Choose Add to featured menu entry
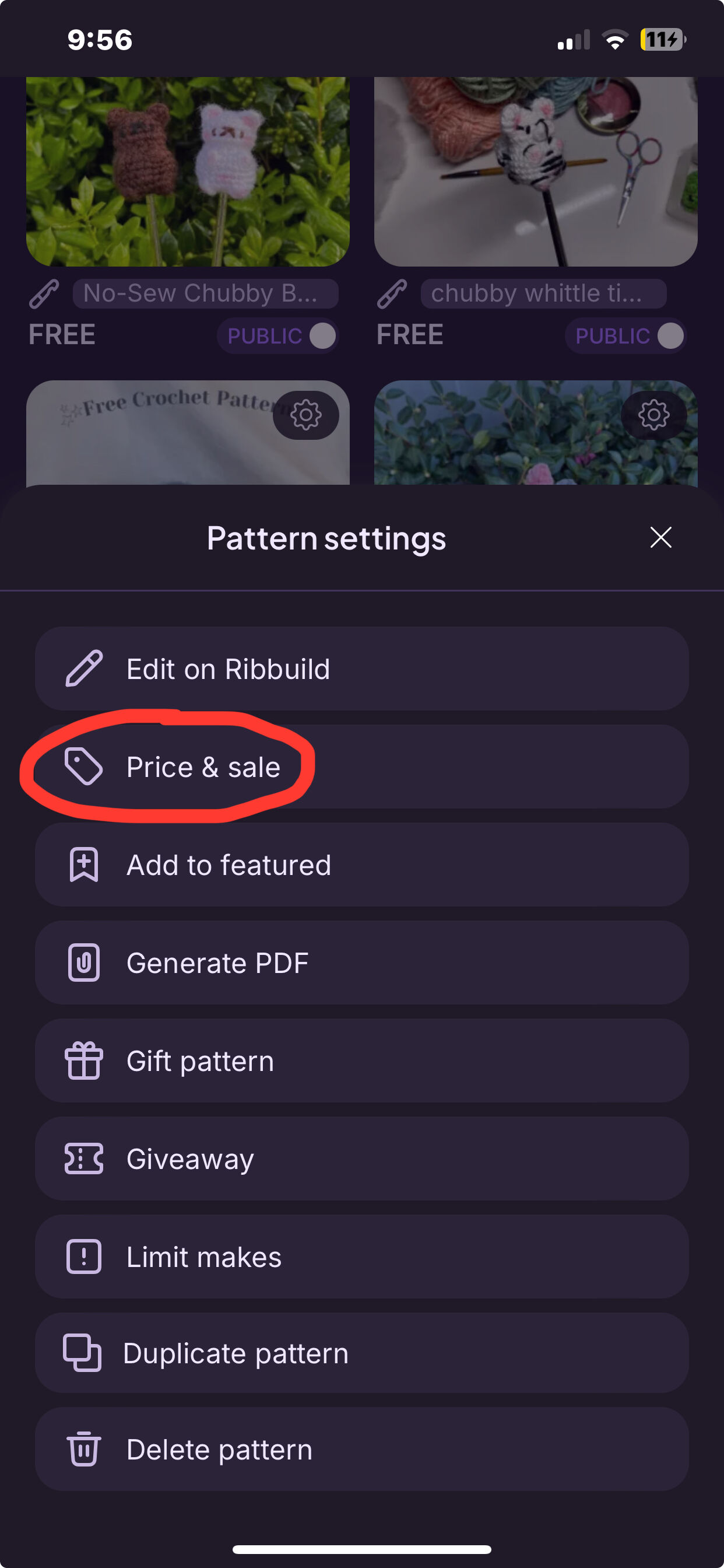724x1568 pixels. (361, 865)
